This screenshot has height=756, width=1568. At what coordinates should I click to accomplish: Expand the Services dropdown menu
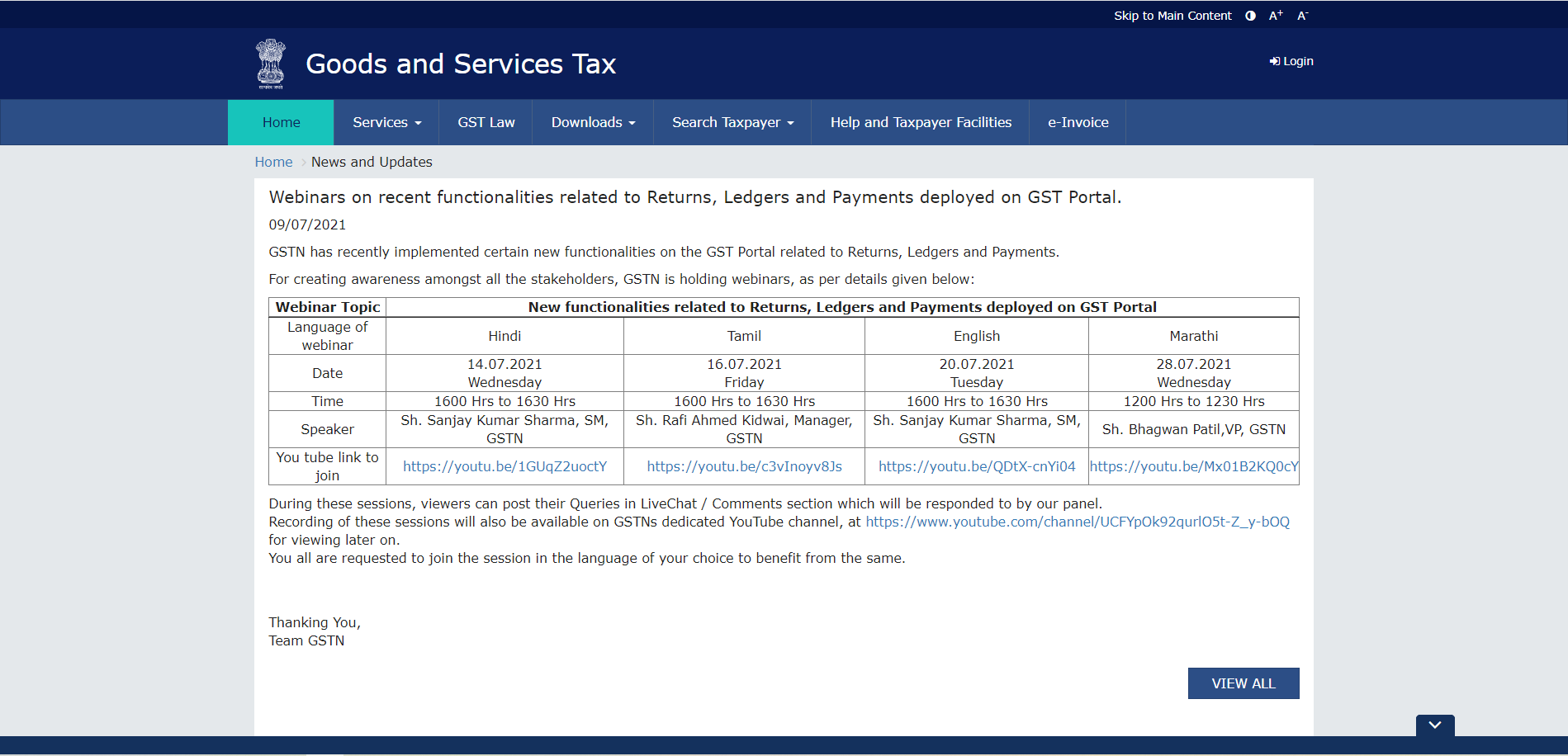coord(386,122)
